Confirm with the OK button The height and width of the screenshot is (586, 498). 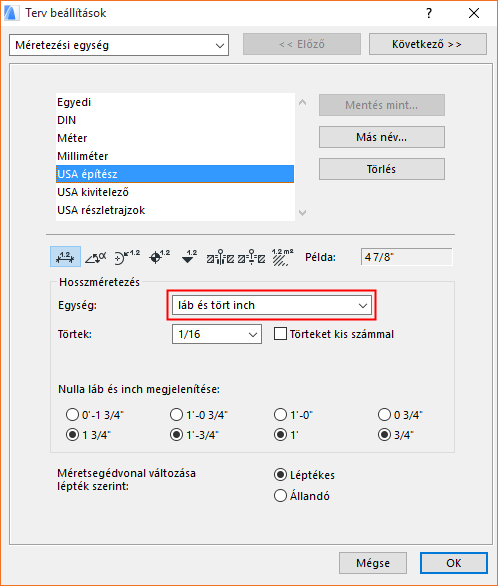(x=454, y=563)
